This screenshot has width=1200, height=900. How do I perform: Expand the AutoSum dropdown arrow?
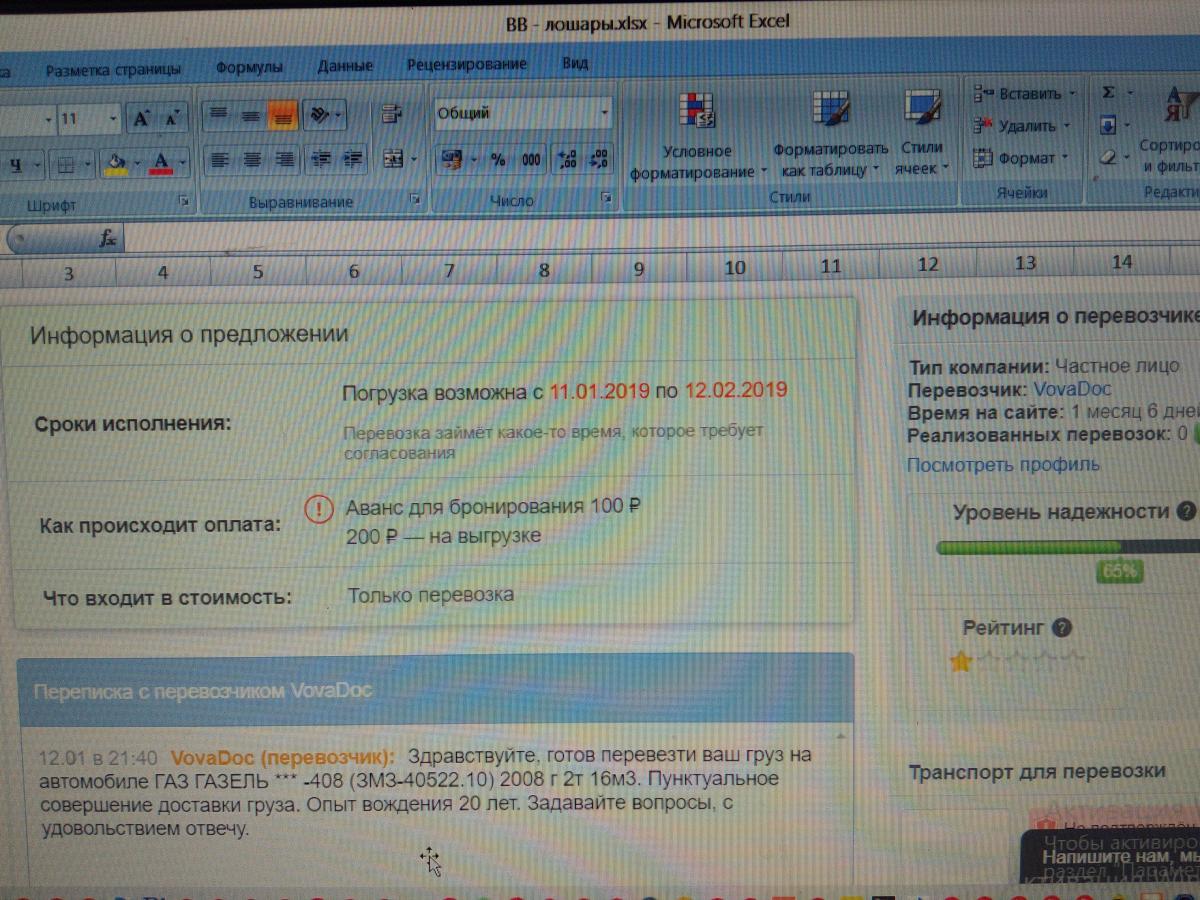pyautogui.click(x=1129, y=93)
